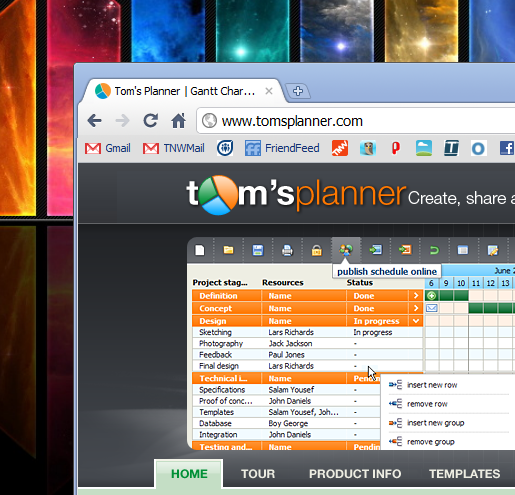Click the Technical group header
Screen dimensions: 515x495
click(x=223, y=379)
